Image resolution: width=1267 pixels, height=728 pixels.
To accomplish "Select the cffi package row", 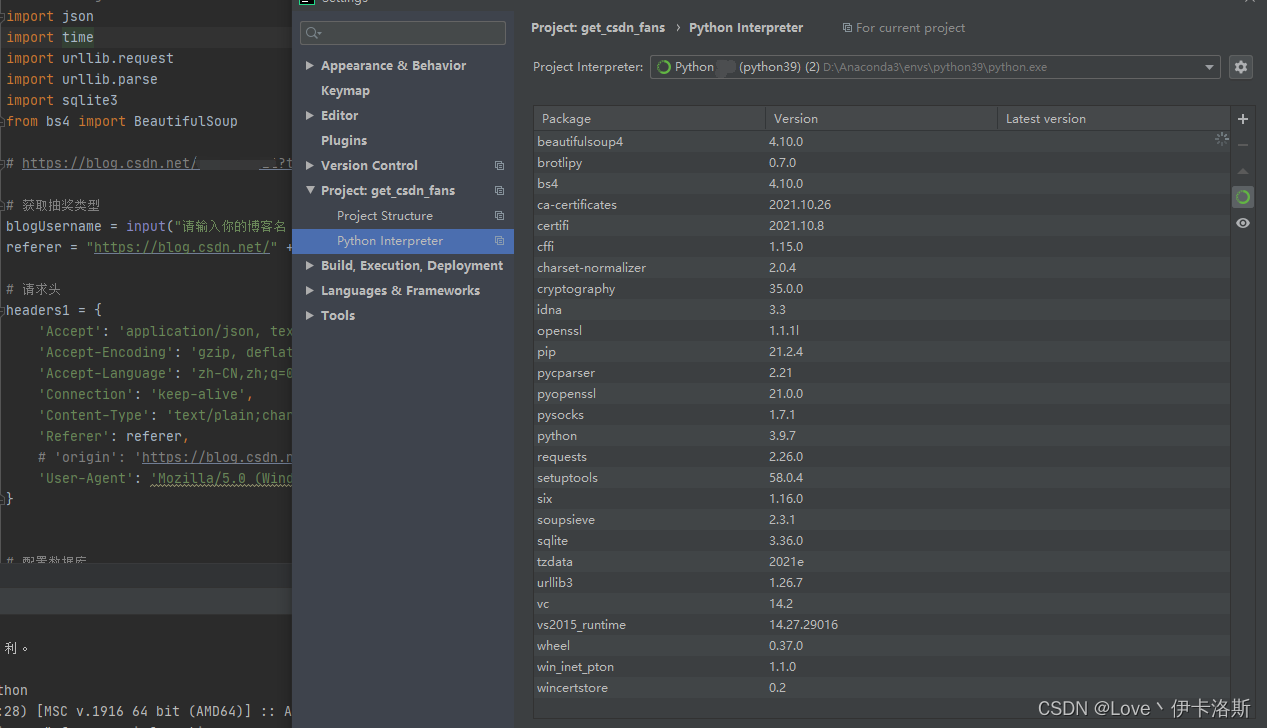I will pos(881,246).
